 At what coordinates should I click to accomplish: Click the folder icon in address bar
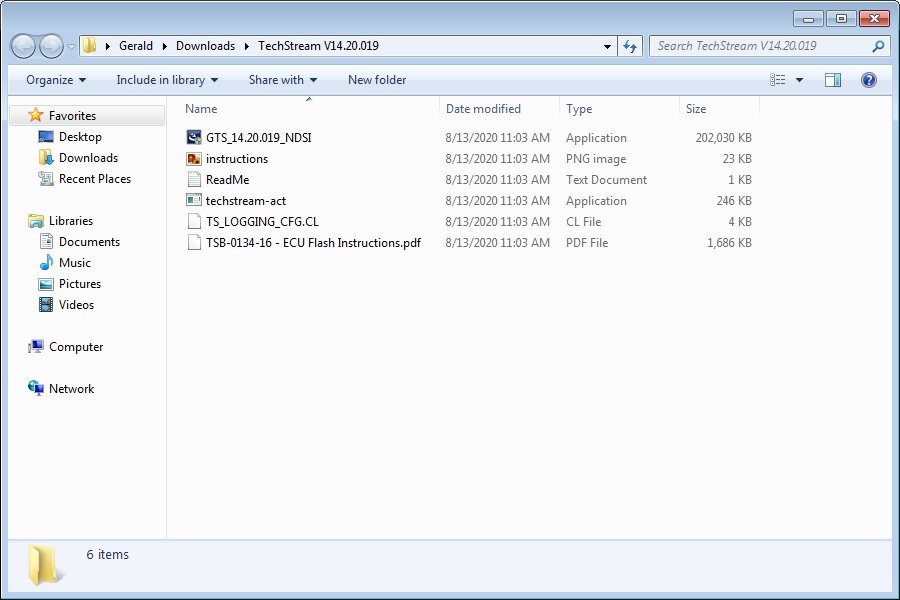tap(90, 45)
